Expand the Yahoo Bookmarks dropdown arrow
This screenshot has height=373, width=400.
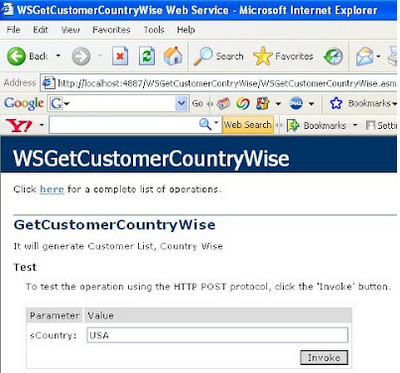pyautogui.click(x=355, y=125)
